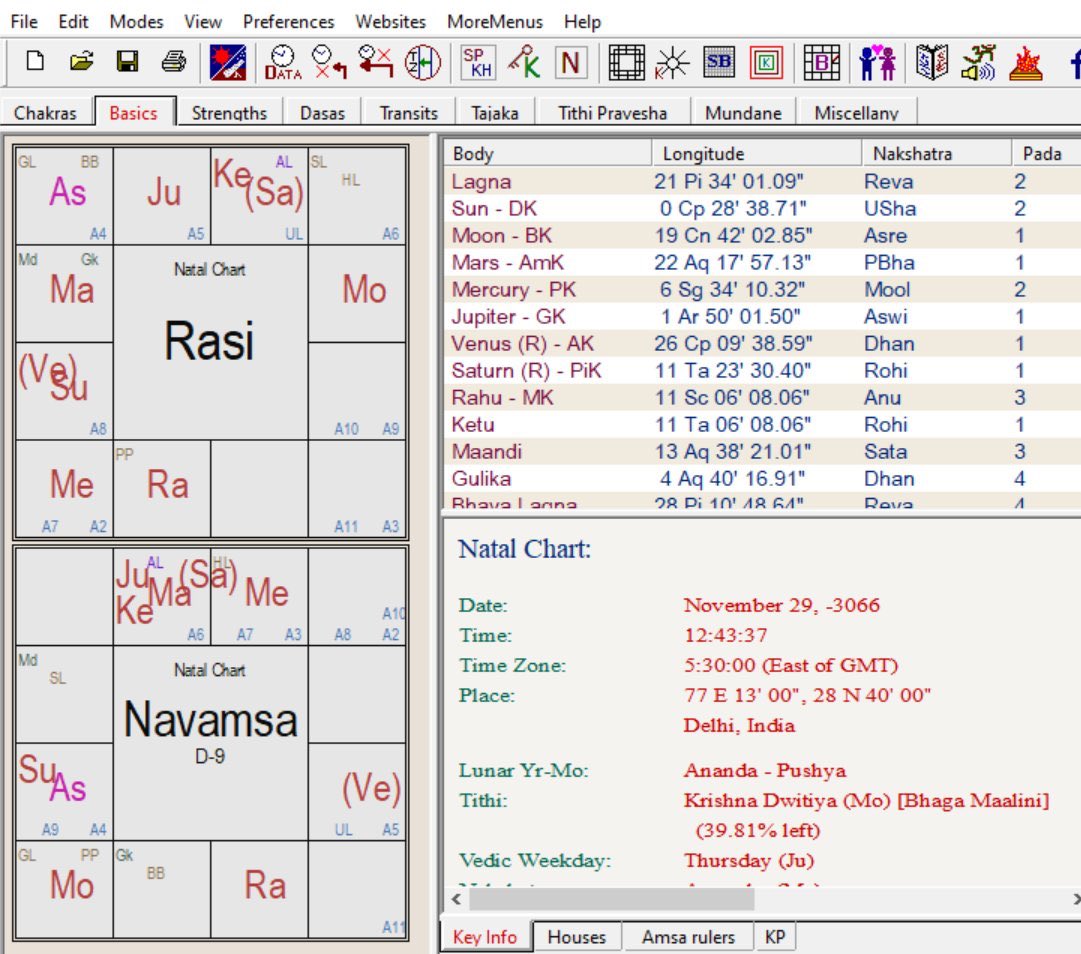The height and width of the screenshot is (954, 1081).
Task: Click the Navamsa chart title
Action: [x=210, y=720]
